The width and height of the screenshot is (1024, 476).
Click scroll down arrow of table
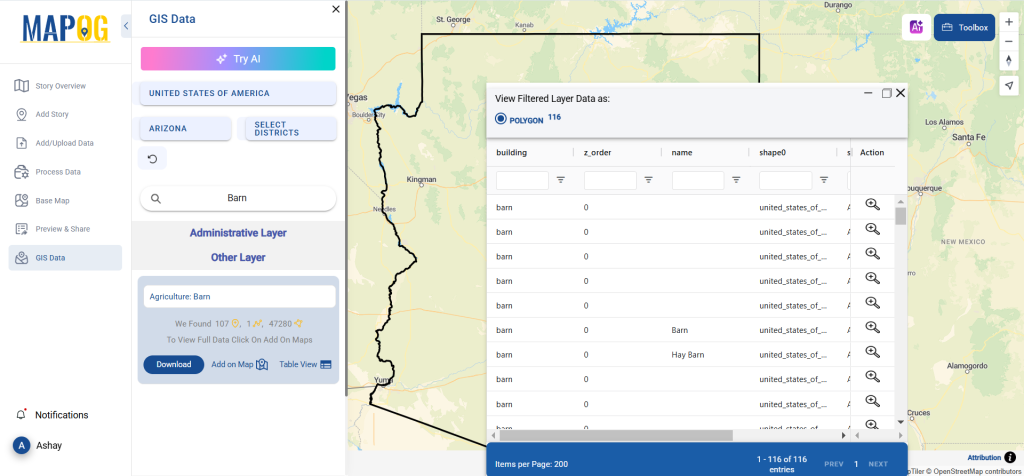coord(901,422)
